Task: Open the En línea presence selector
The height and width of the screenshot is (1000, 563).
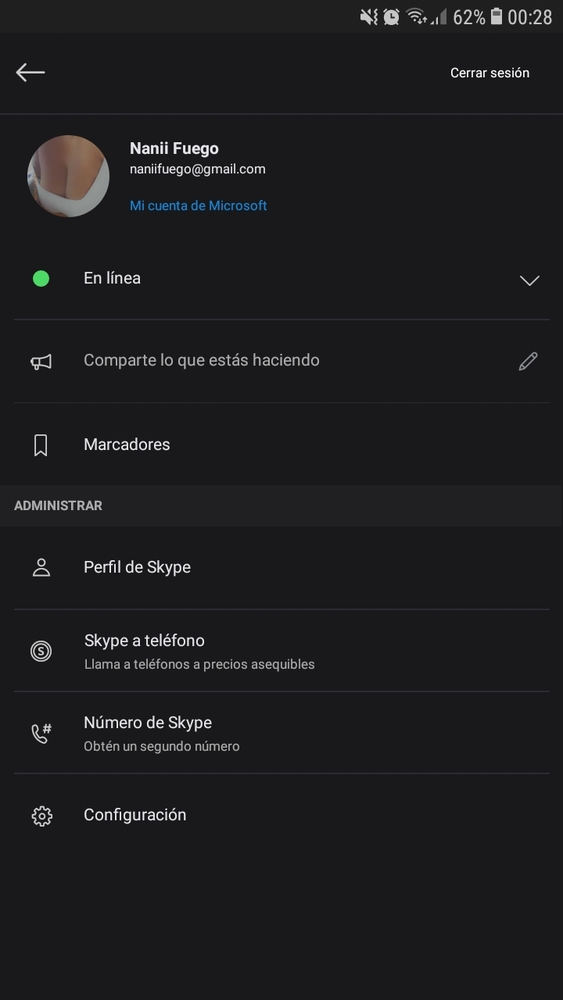Action: tap(281, 279)
